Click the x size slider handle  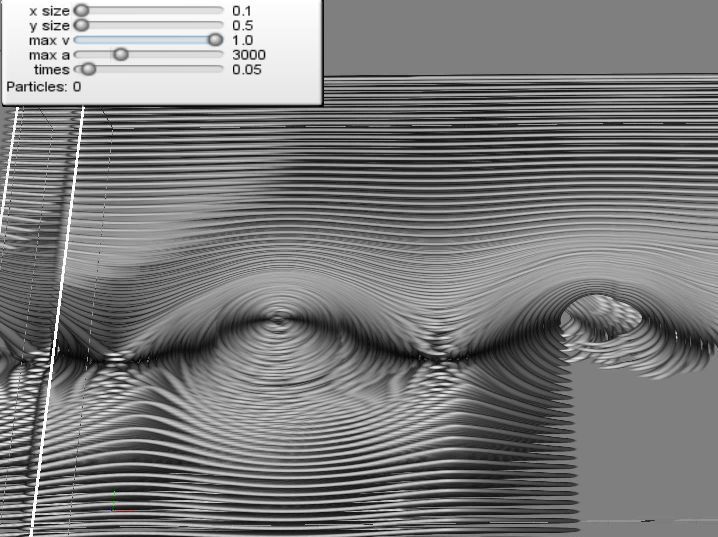coord(81,10)
